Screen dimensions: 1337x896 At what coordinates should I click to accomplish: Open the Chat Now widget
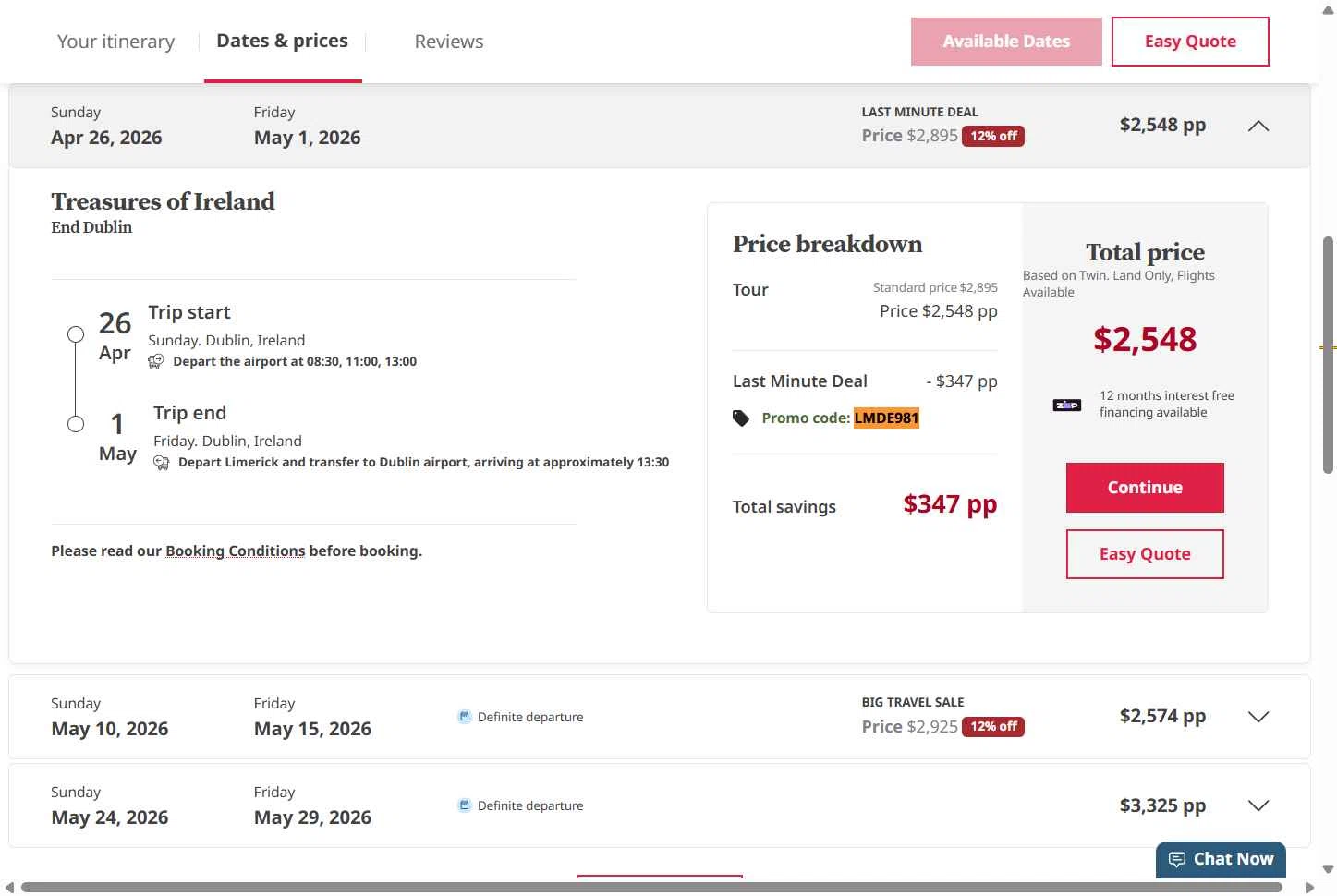1221,860
